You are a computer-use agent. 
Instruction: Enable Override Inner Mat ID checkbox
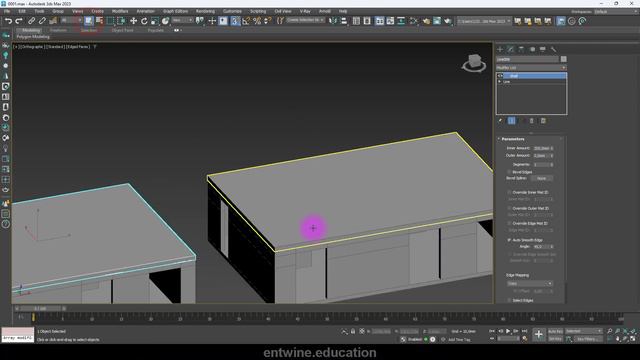[x=509, y=192]
